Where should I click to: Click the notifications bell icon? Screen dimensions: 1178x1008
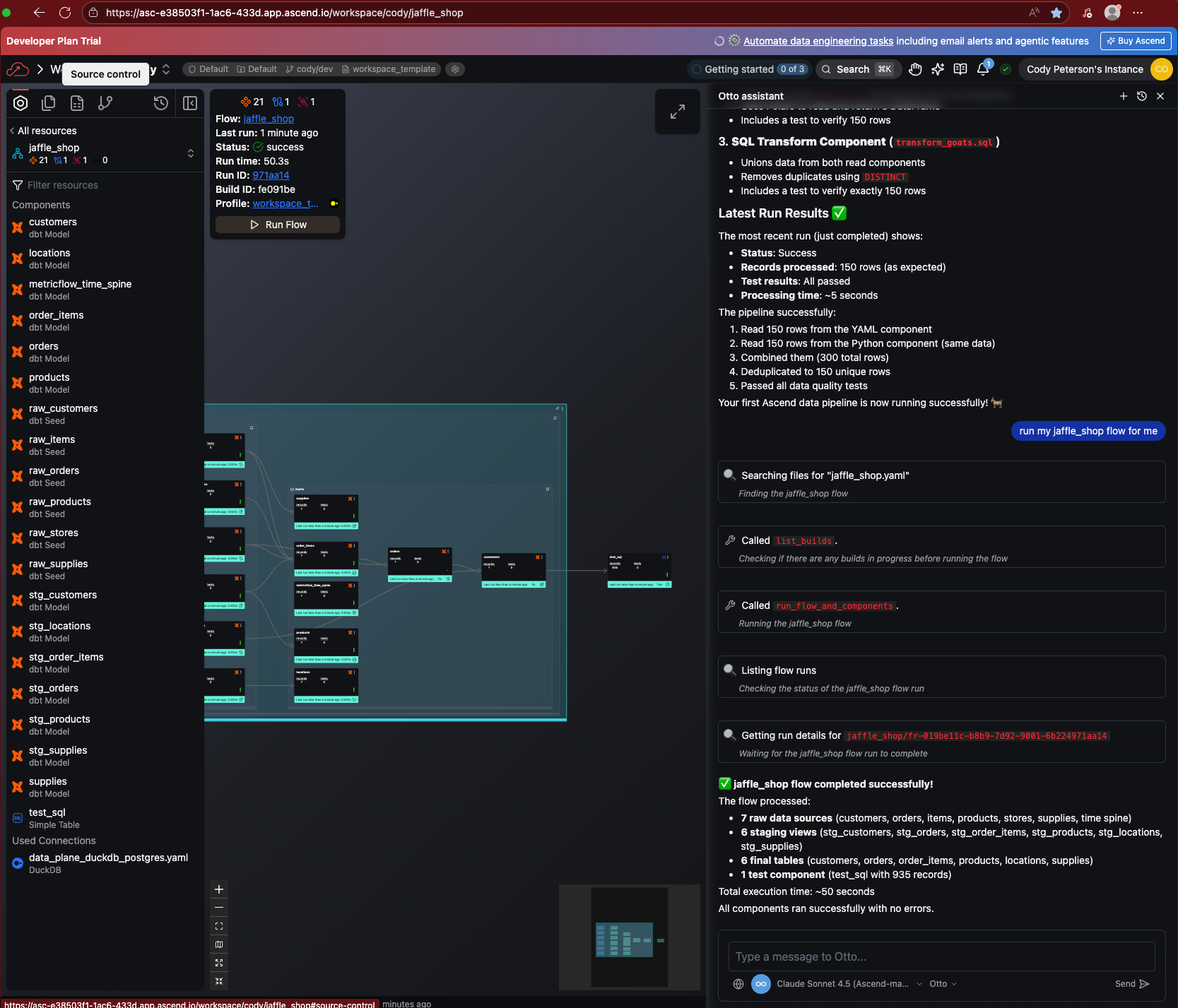(983, 69)
